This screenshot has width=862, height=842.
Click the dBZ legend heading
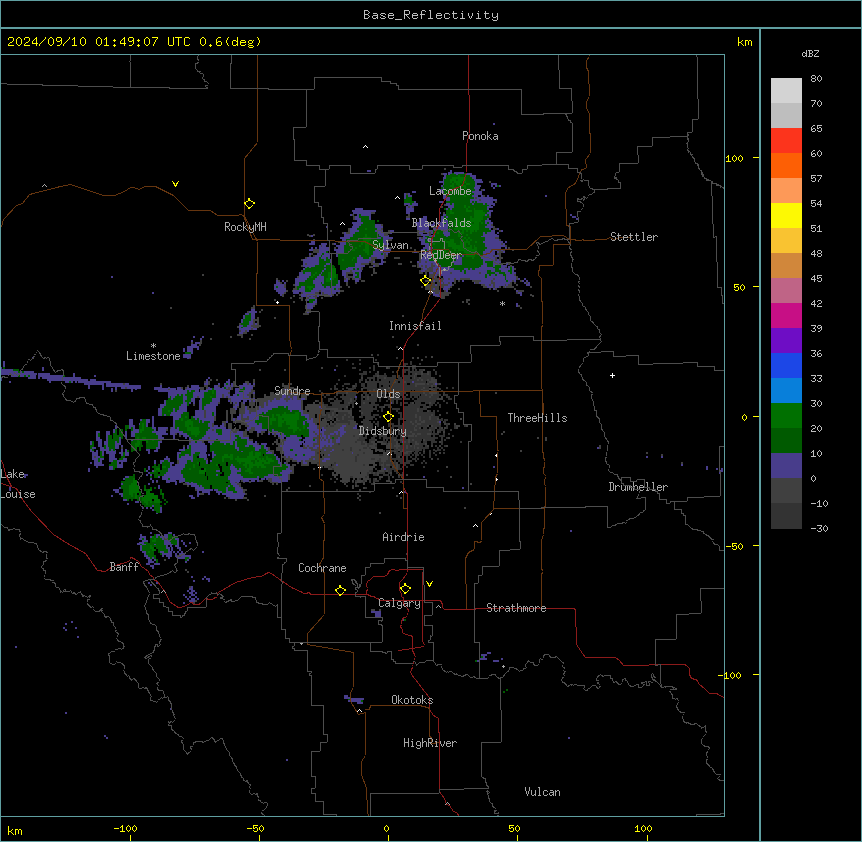point(810,54)
